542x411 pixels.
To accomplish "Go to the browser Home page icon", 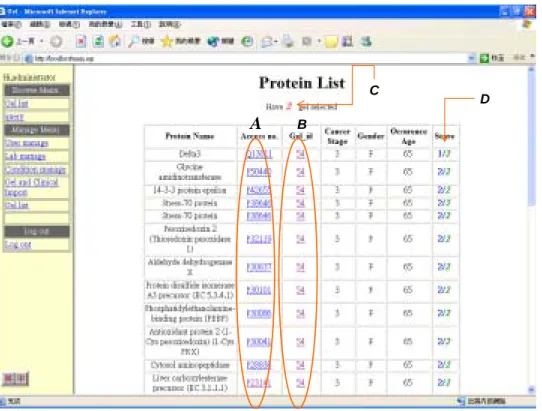I will pos(115,41).
